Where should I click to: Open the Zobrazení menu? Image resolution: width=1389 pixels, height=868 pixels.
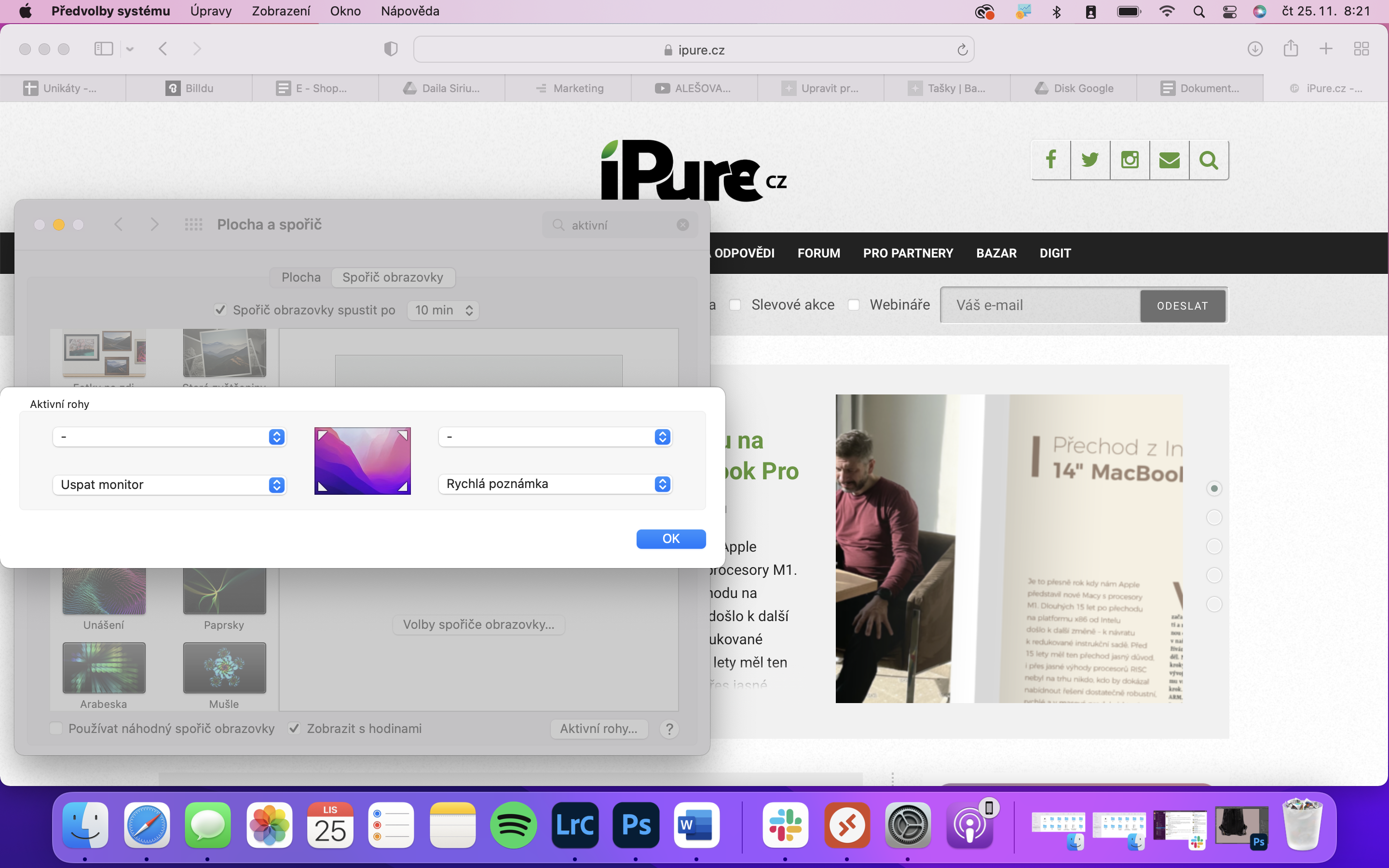pyautogui.click(x=281, y=11)
